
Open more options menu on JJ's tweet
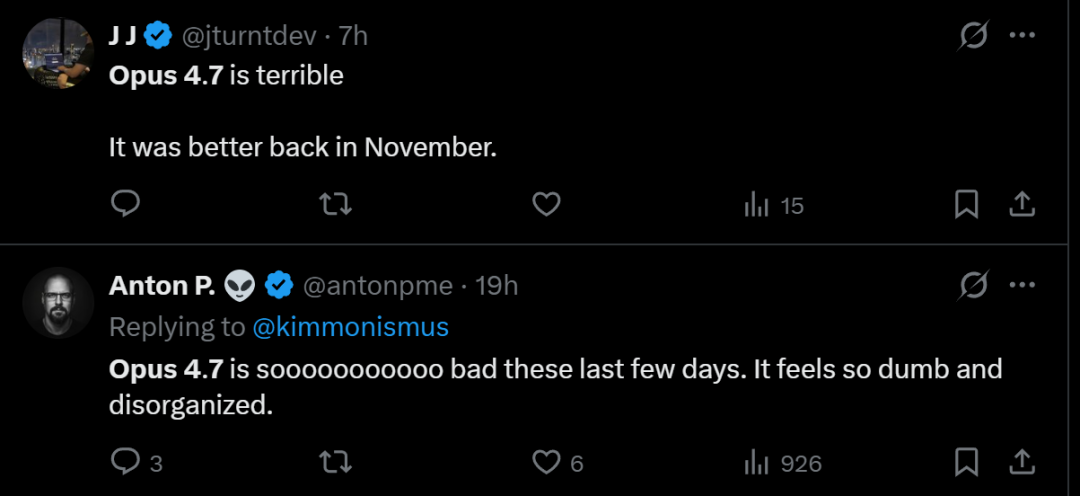[1021, 36]
